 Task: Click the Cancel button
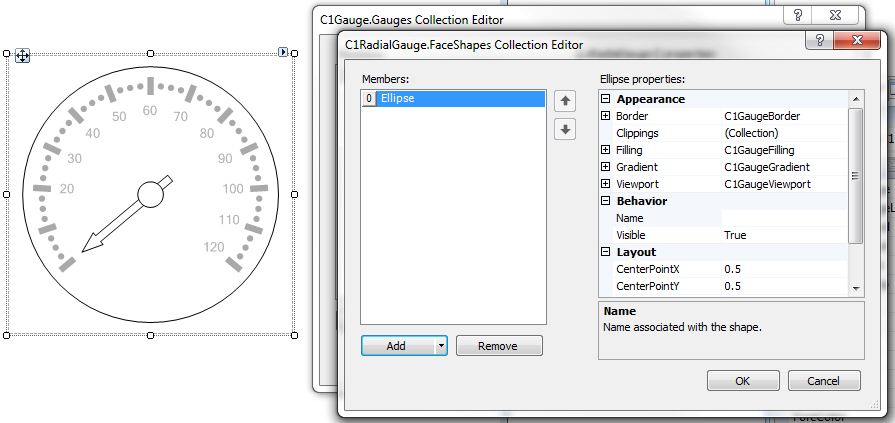(x=824, y=381)
